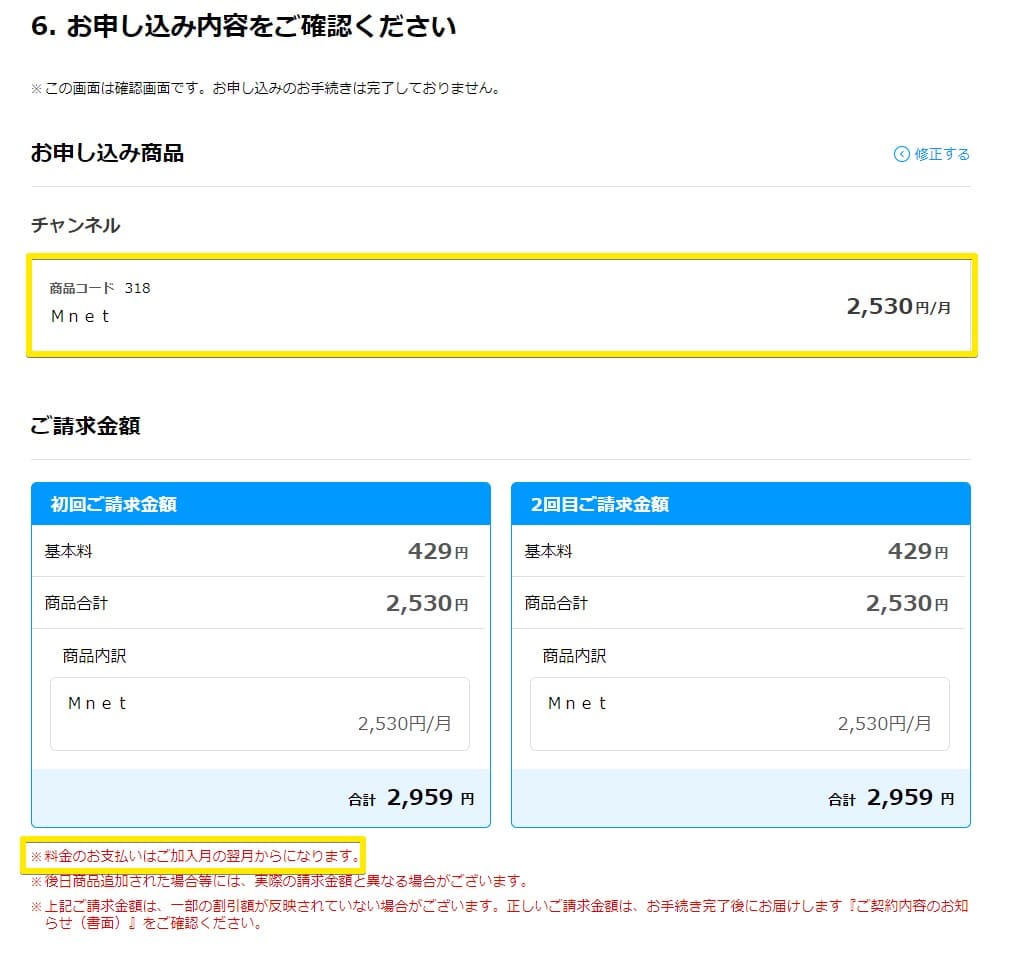Click 商品内訳 label in the 2回目 card
Viewport: 1009px width, 954px height.
pyautogui.click(x=574, y=656)
